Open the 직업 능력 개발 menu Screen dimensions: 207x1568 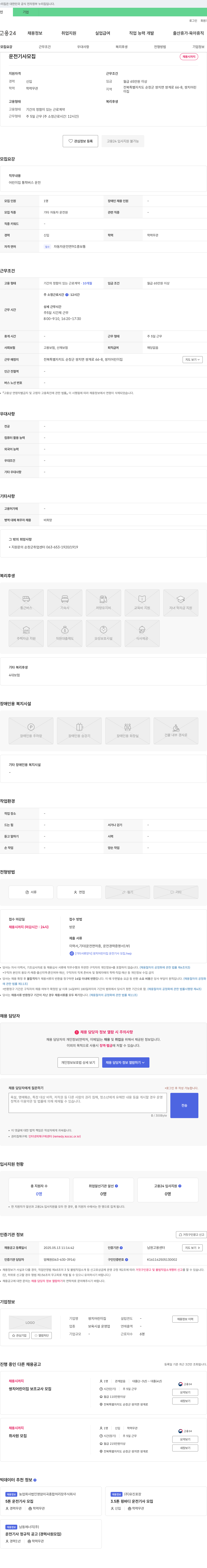(141, 33)
